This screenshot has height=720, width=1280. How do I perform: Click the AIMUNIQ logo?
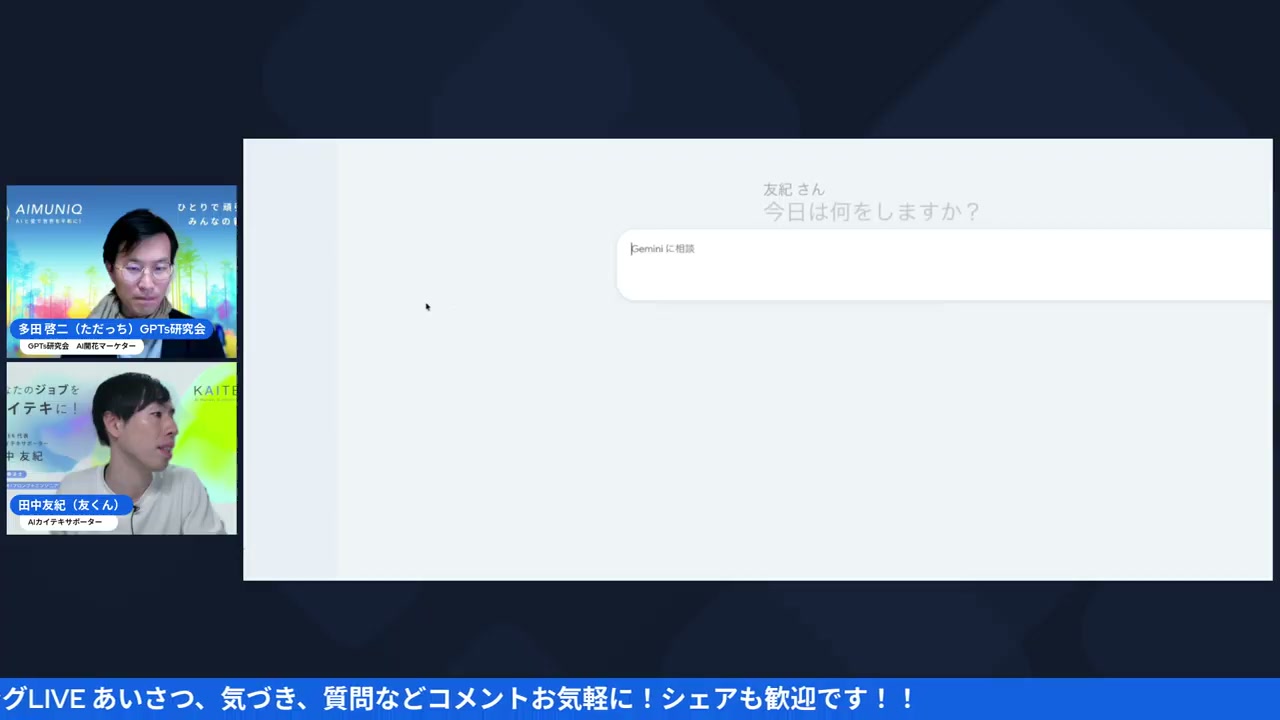pos(48,208)
